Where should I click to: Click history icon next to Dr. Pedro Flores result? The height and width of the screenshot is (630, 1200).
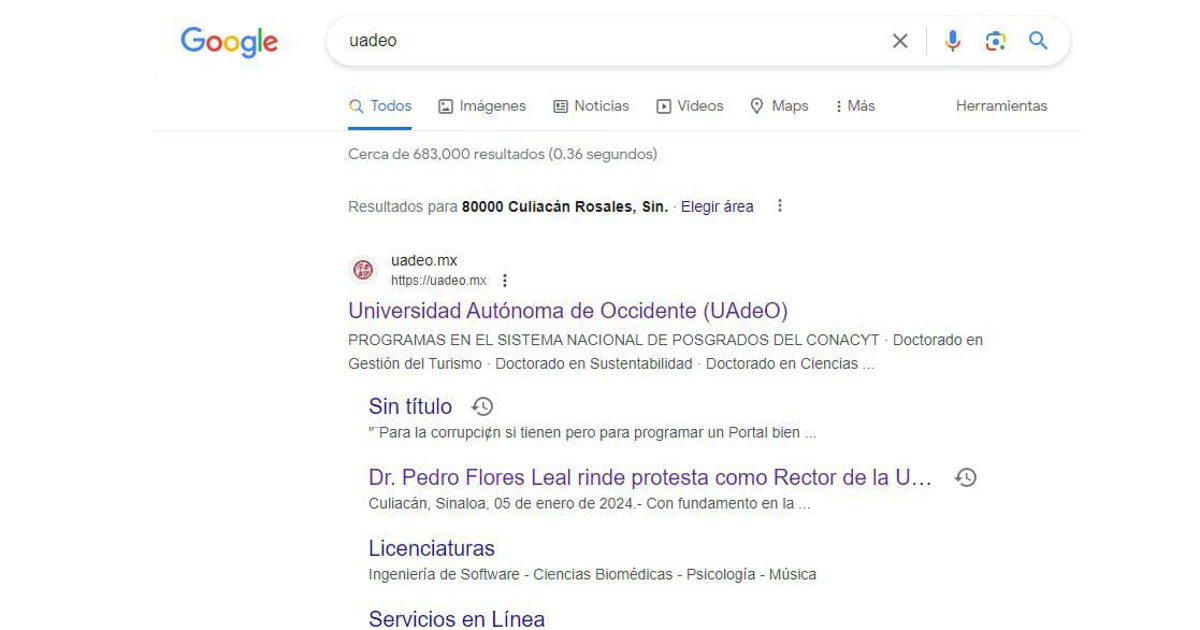(965, 477)
